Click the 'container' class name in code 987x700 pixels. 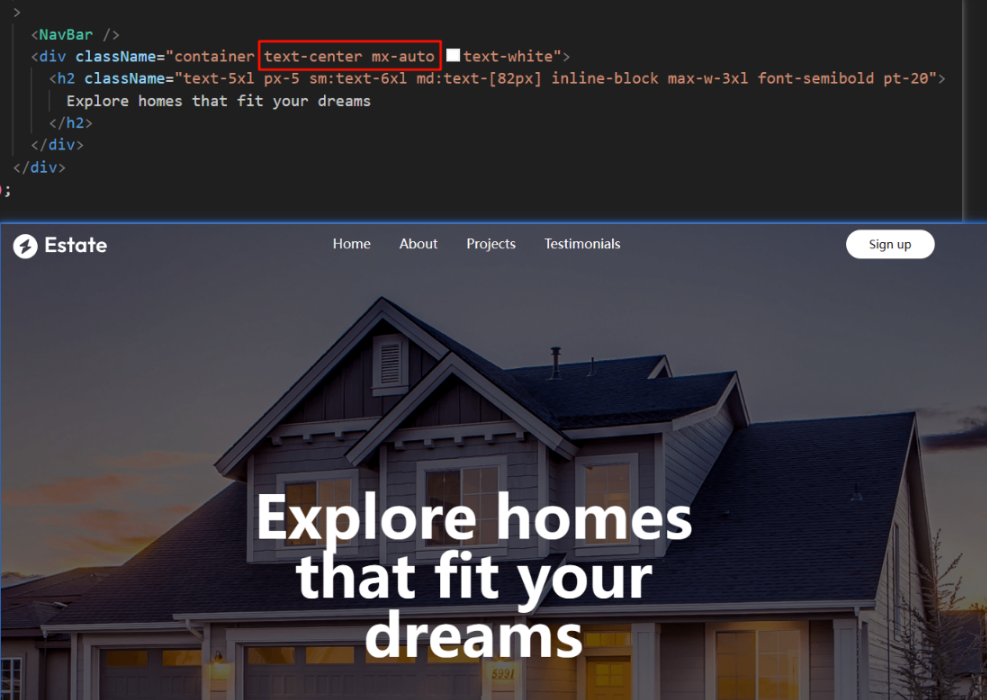(214, 56)
